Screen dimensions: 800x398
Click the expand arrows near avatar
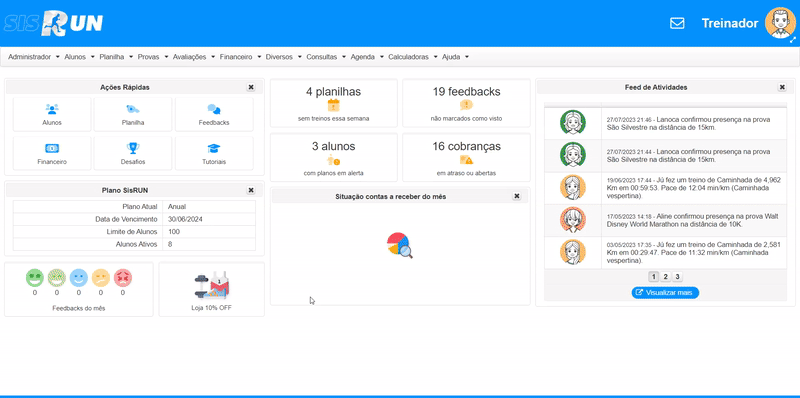tap(793, 39)
